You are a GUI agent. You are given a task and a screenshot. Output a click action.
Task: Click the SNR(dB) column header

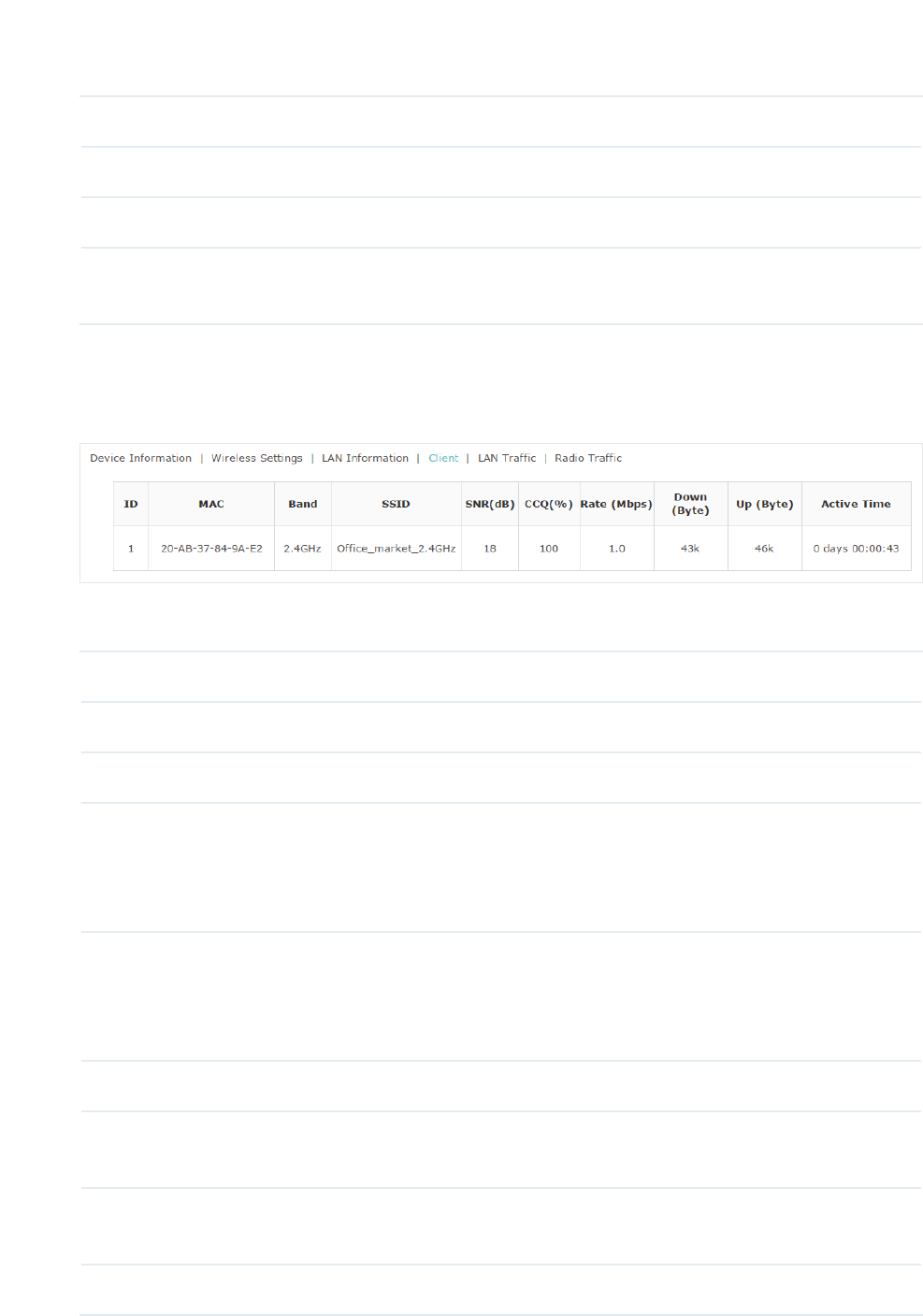click(490, 504)
